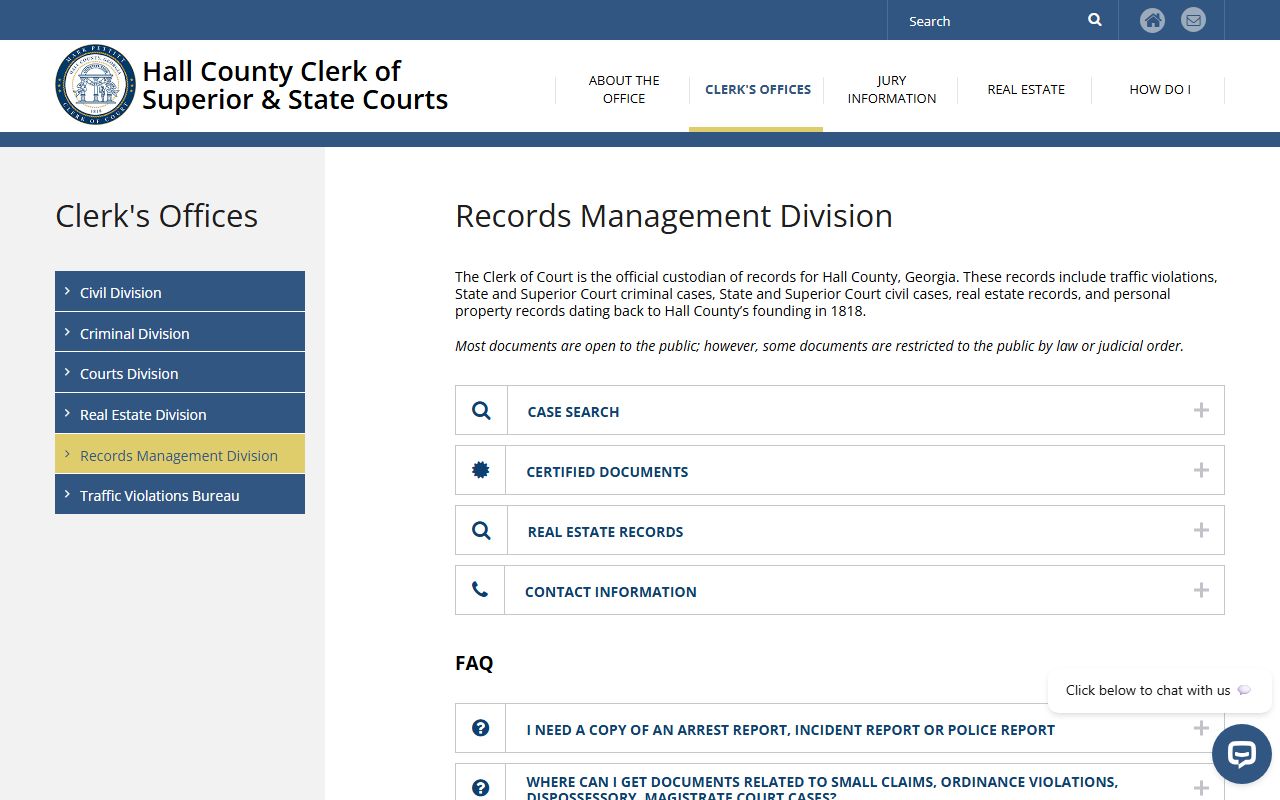The height and width of the screenshot is (800, 1280).
Task: Click the search magnifier icon in top bar
Action: tap(1095, 20)
